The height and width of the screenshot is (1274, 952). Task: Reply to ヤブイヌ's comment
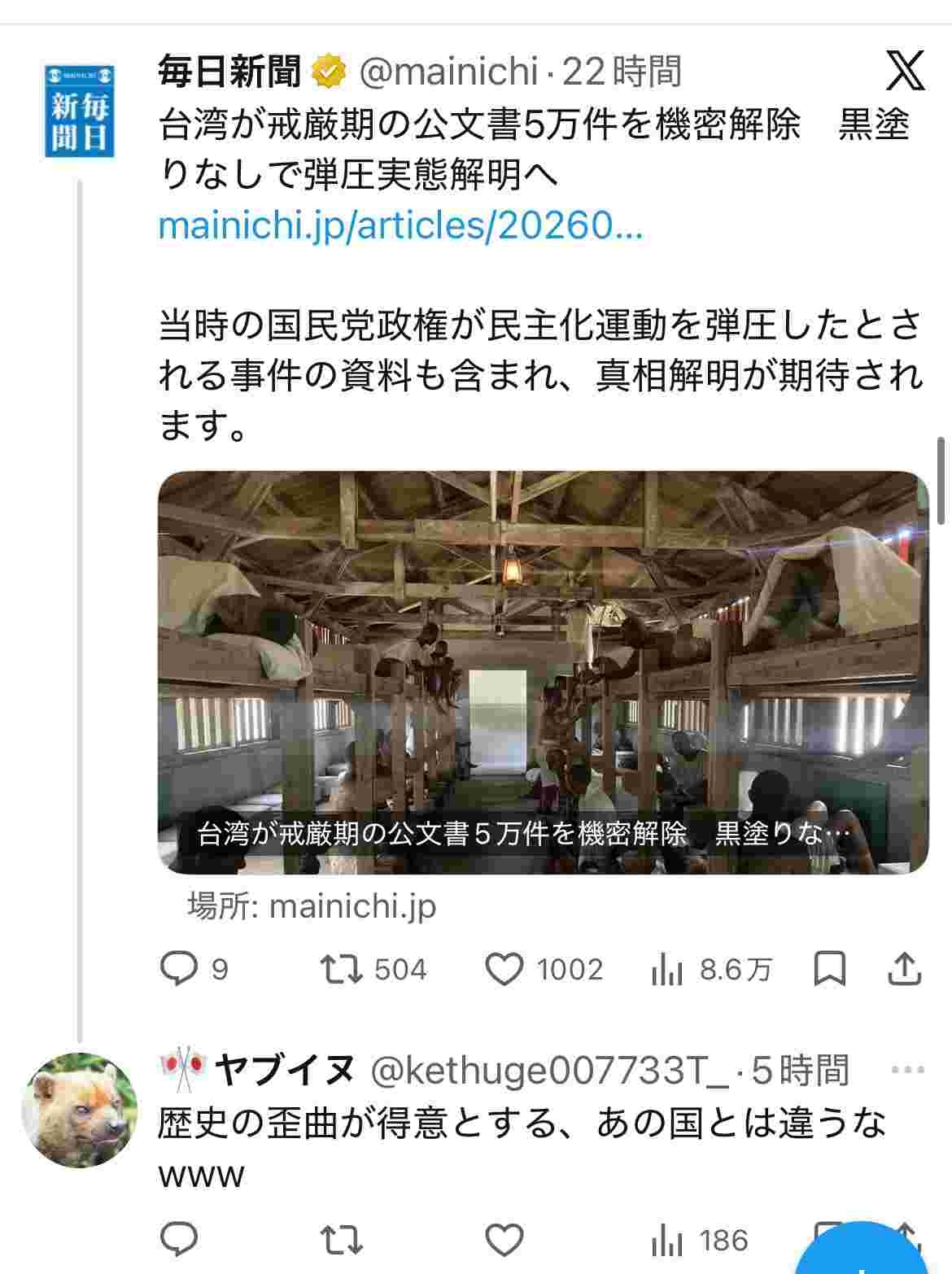coord(179,1240)
